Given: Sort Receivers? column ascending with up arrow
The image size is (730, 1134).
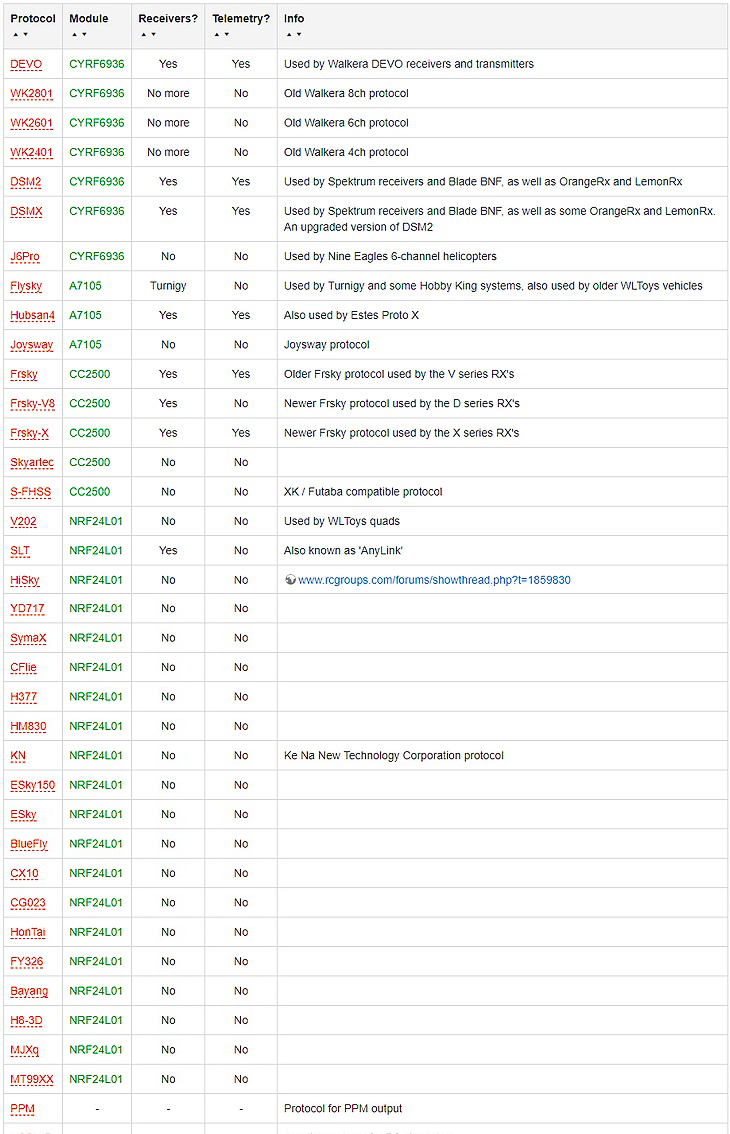Looking at the screenshot, I should (143, 34).
